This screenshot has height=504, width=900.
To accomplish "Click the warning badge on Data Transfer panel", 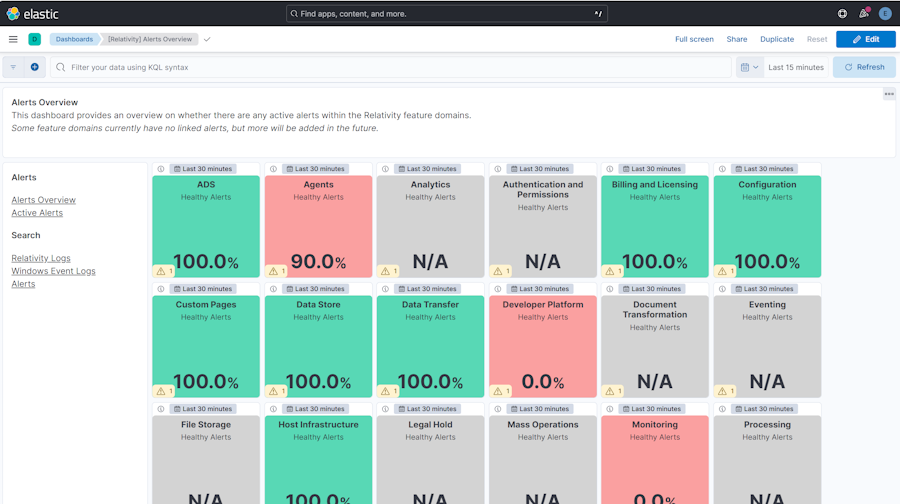I will point(389,391).
